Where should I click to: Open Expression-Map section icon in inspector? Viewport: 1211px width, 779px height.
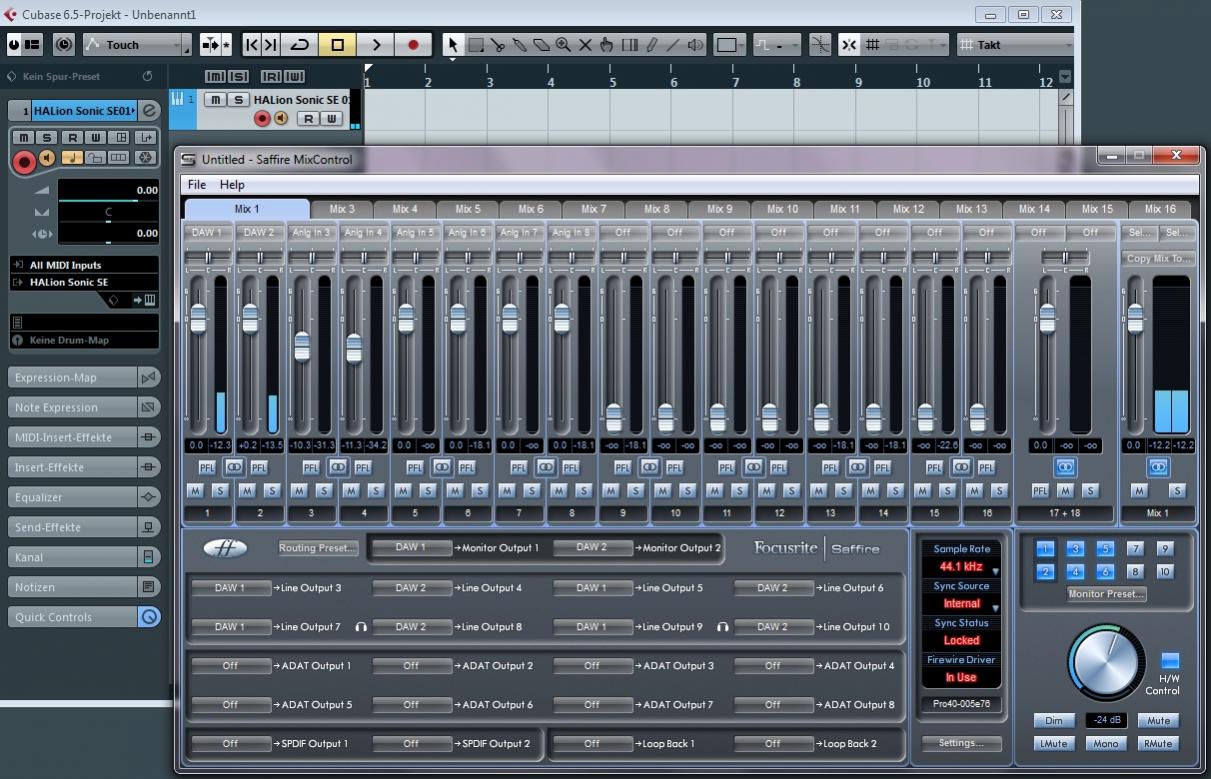point(149,377)
